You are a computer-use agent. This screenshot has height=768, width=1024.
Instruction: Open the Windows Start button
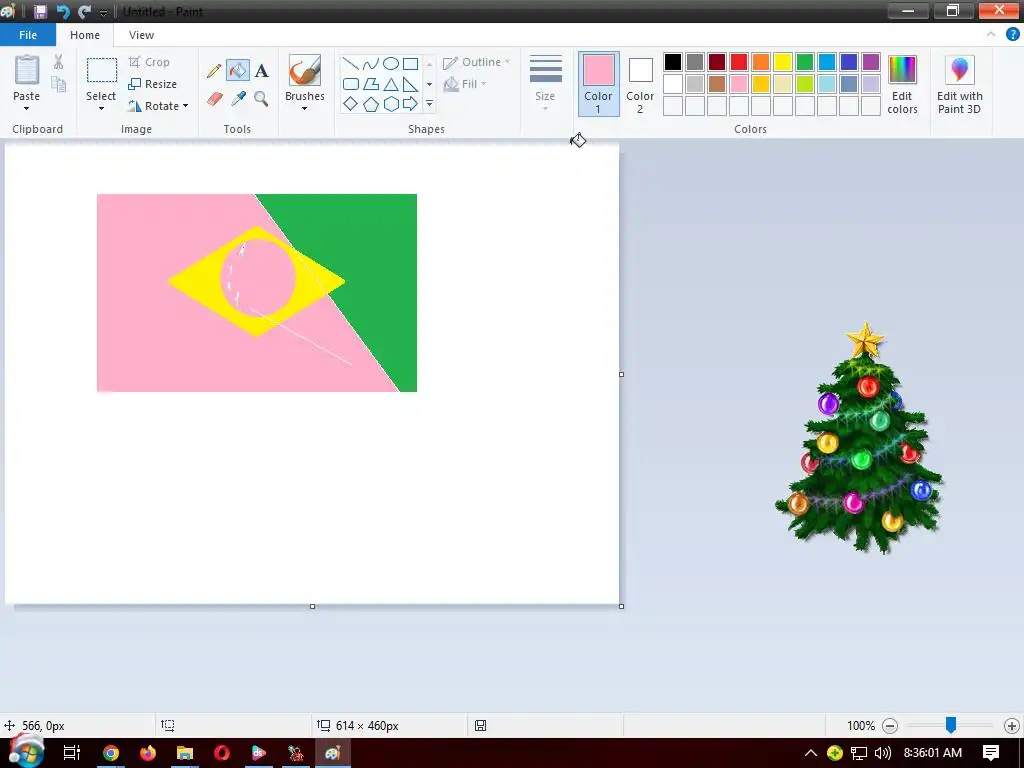click(26, 752)
